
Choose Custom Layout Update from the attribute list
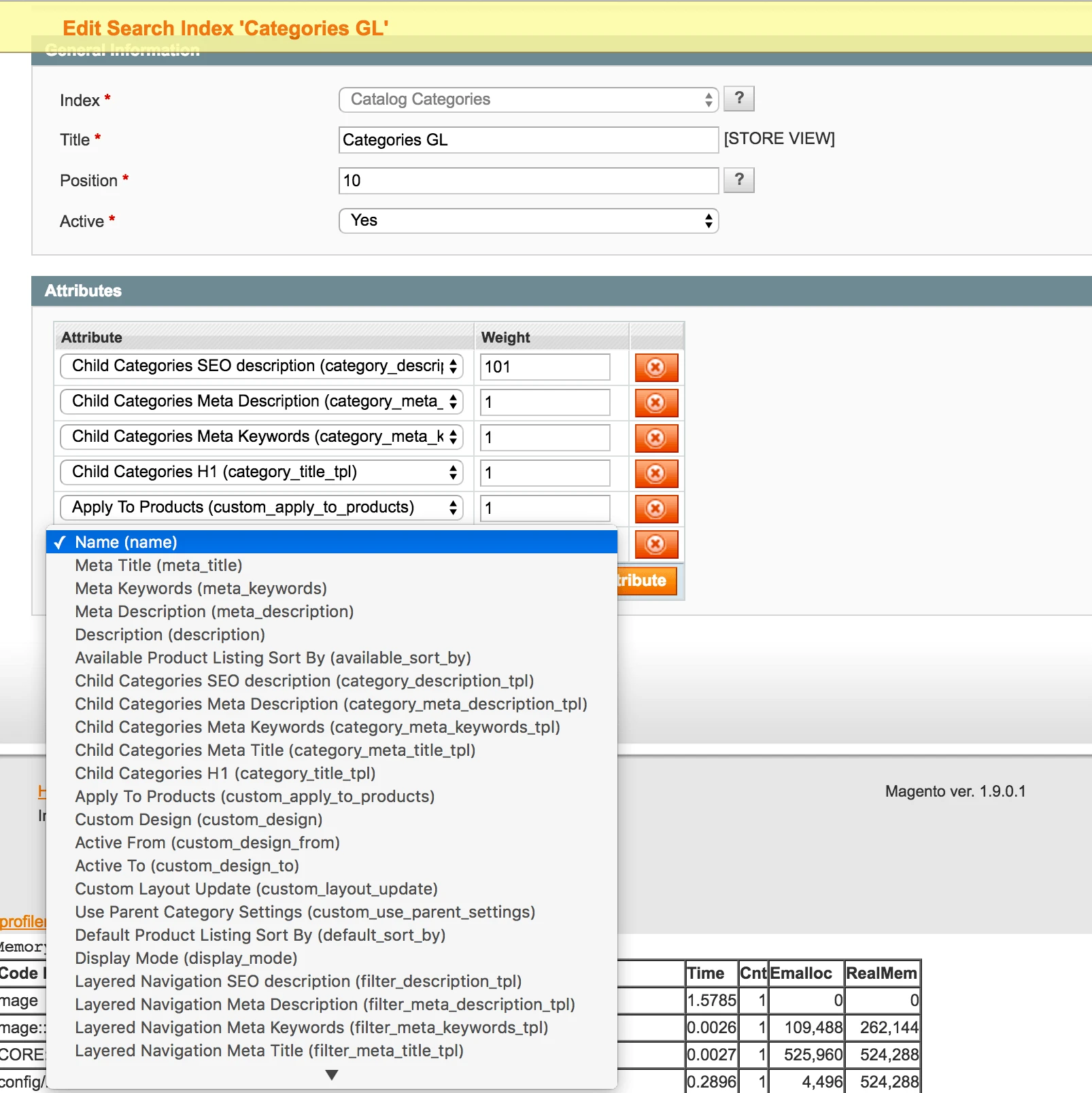[256, 888]
